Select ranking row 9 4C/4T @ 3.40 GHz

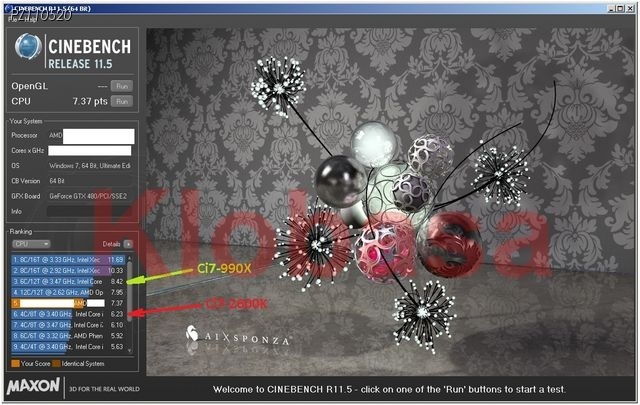point(68,347)
